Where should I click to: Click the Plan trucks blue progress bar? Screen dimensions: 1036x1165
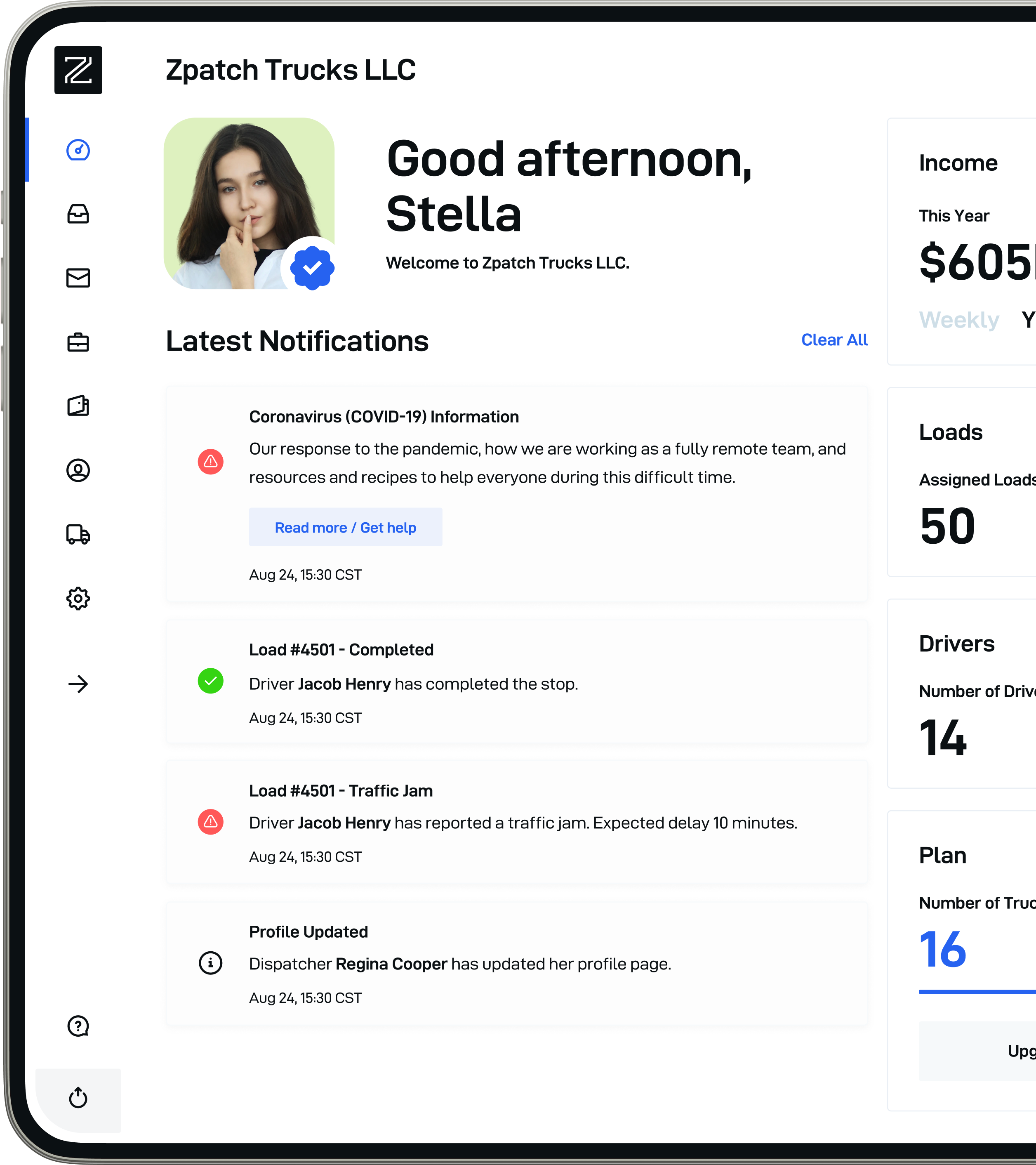[977, 992]
